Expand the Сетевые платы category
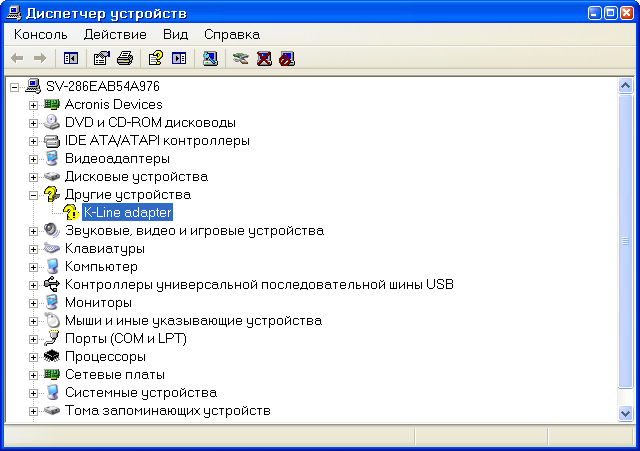The width and height of the screenshot is (640, 451). [33, 375]
